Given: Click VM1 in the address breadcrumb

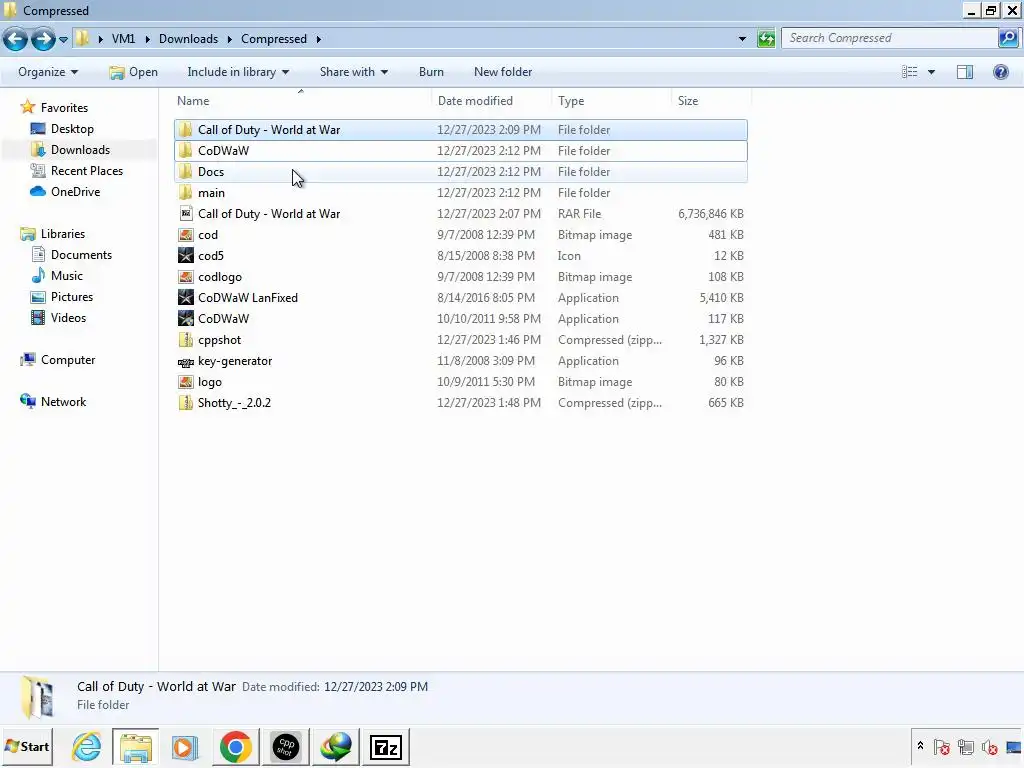Looking at the screenshot, I should pyautogui.click(x=123, y=39).
